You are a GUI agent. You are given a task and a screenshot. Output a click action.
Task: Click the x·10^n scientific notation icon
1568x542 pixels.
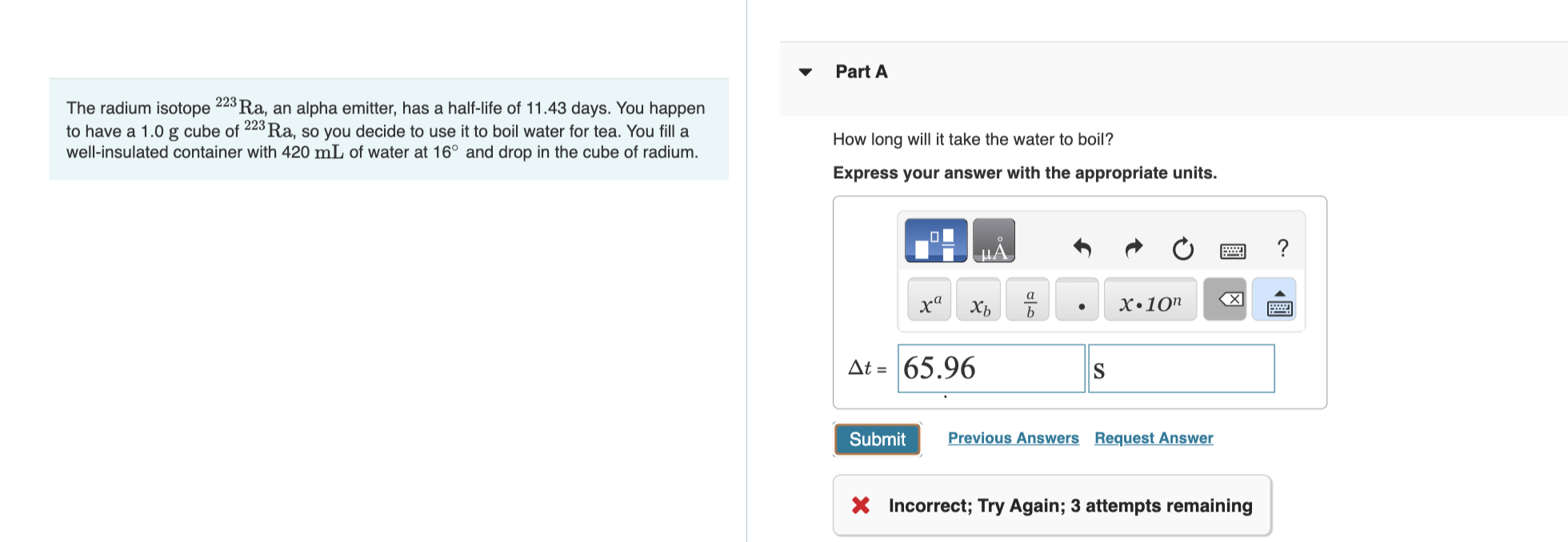[1150, 300]
